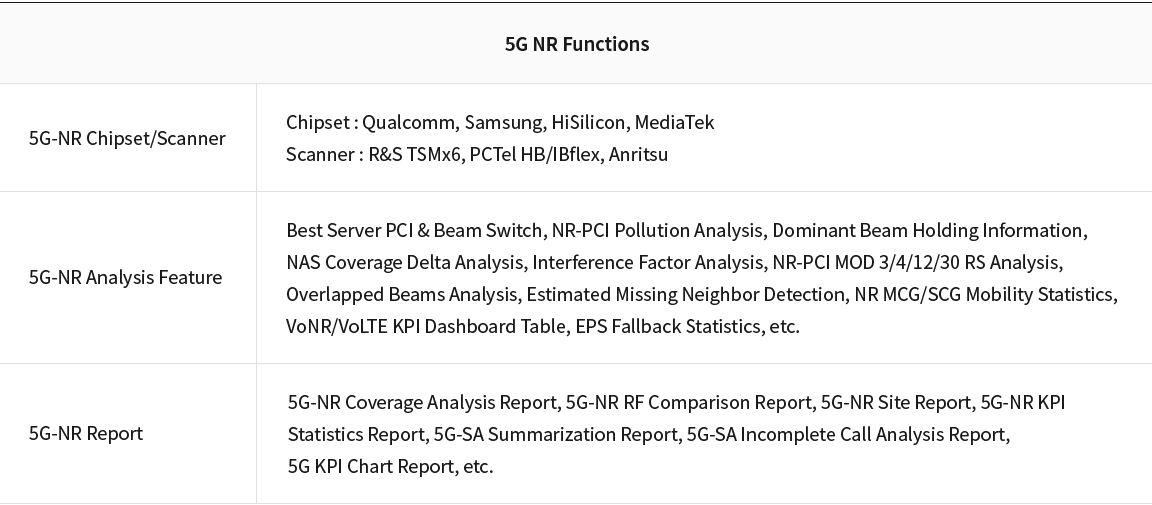The image size is (1152, 505).
Task: Click Best Server PCI & Beam Switch text
Action: (414, 230)
